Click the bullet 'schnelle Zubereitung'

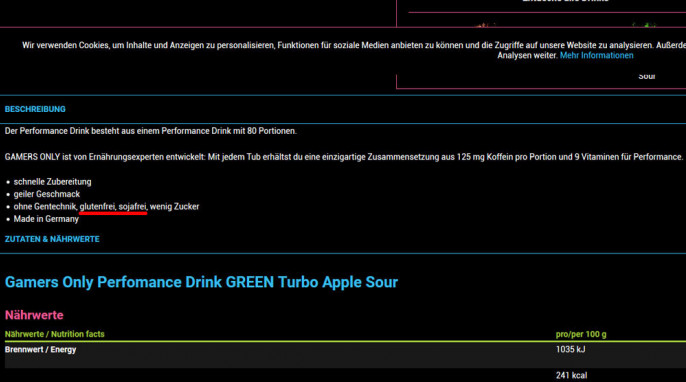[52, 182]
